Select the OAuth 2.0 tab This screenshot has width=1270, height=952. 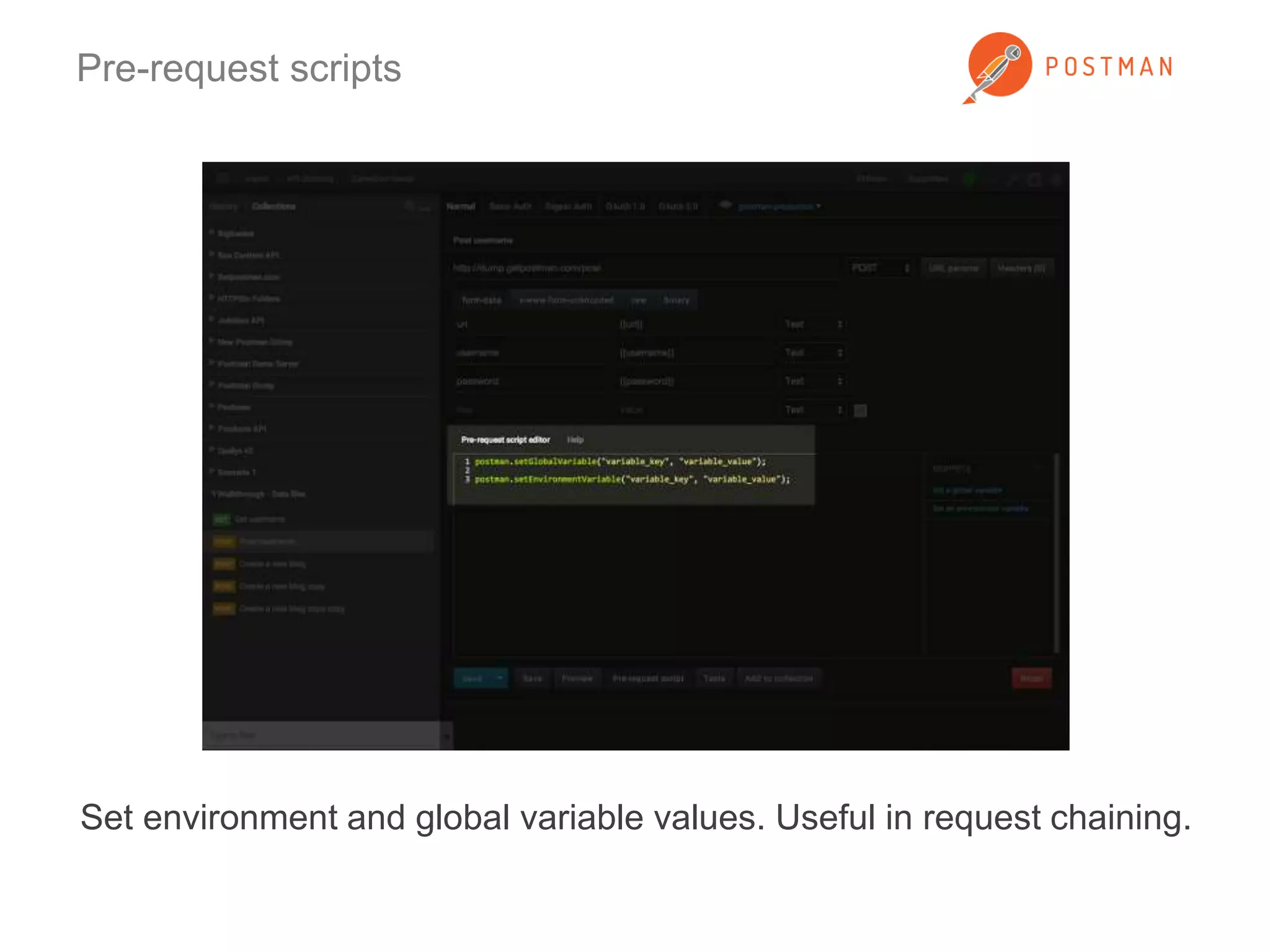pos(678,206)
